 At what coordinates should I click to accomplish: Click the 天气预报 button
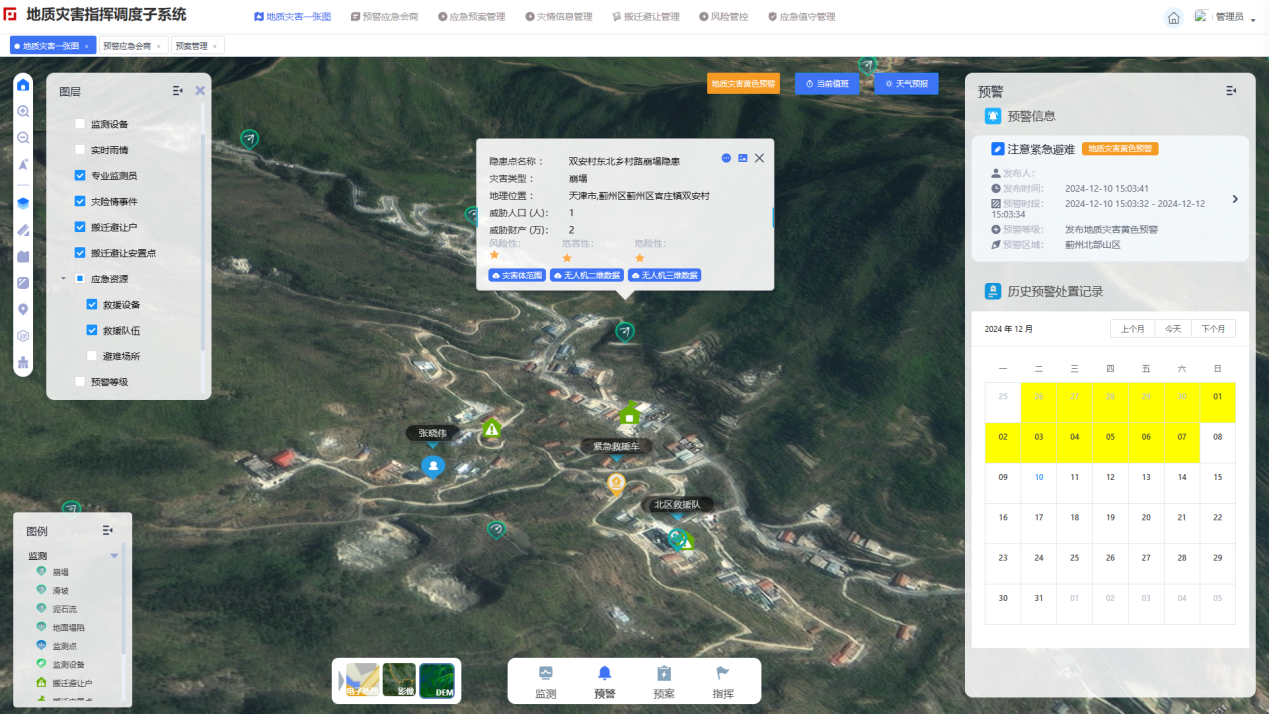906,84
